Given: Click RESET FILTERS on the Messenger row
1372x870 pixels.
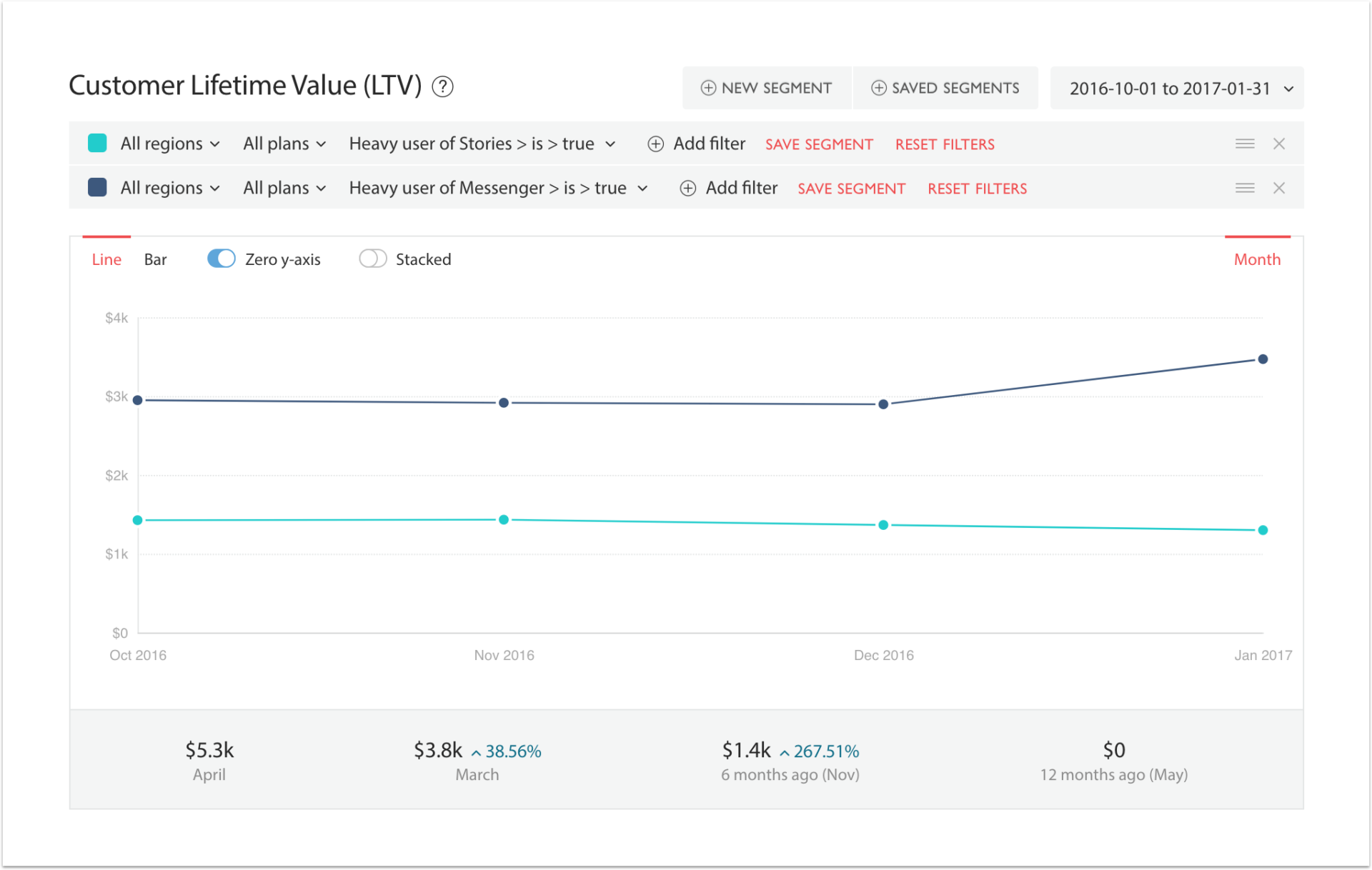Looking at the screenshot, I should coord(977,188).
